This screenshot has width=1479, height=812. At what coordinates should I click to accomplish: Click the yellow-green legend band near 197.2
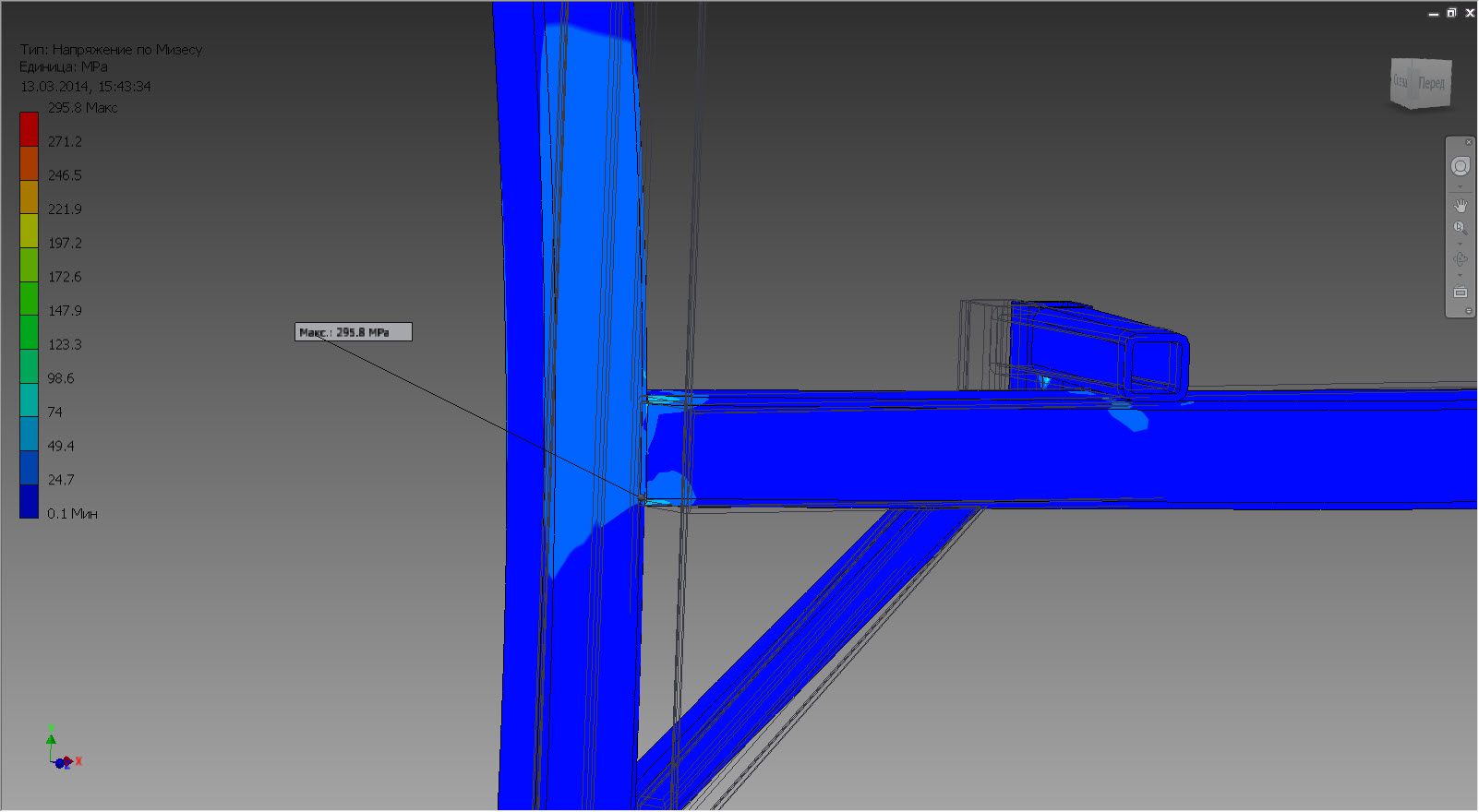(29, 231)
